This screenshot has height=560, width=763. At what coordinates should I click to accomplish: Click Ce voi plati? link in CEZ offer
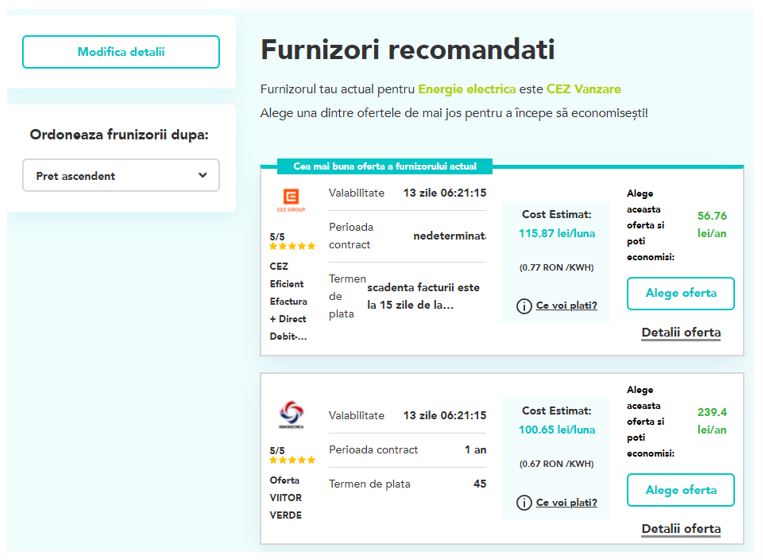coord(566,306)
